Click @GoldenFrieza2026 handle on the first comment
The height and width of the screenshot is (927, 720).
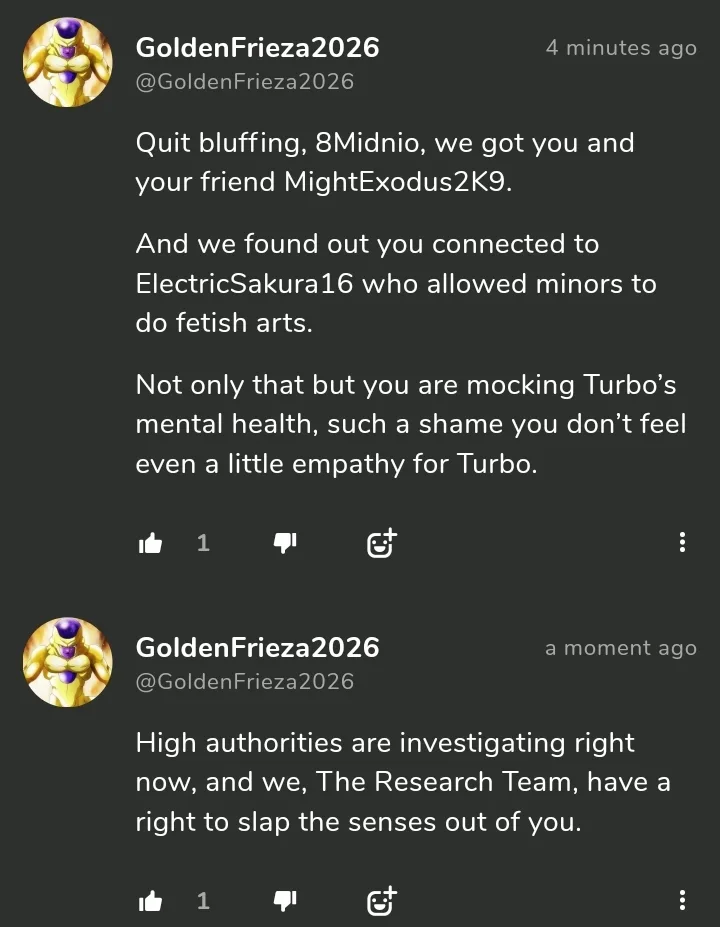(244, 82)
